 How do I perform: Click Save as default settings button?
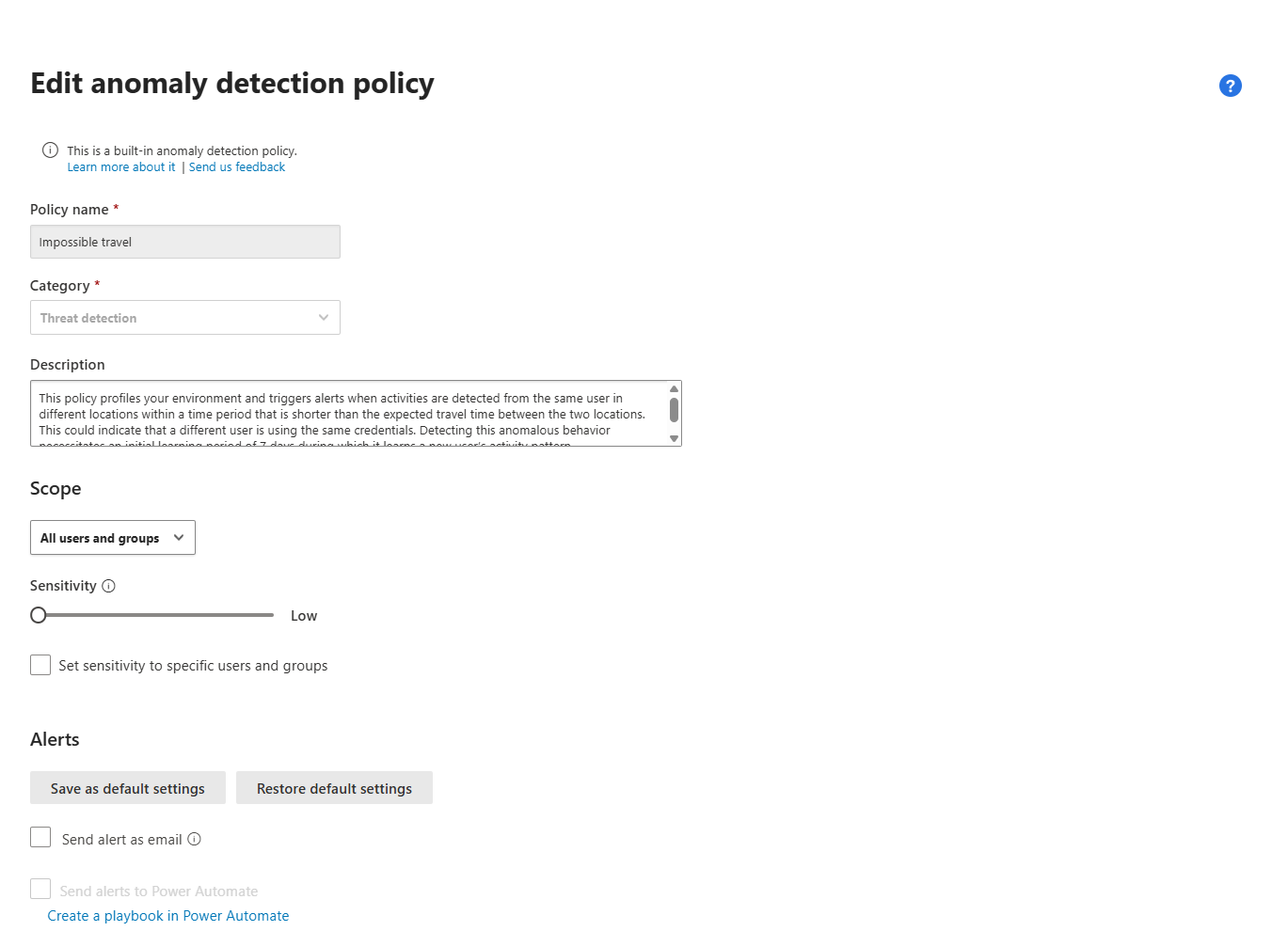point(128,788)
